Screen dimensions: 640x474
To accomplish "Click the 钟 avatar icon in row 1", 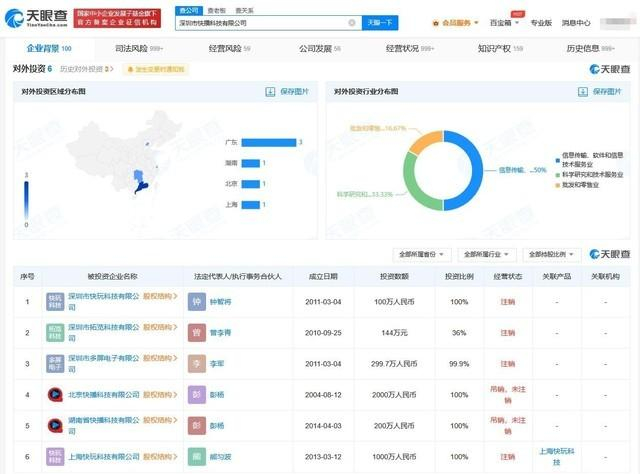I will (197, 302).
